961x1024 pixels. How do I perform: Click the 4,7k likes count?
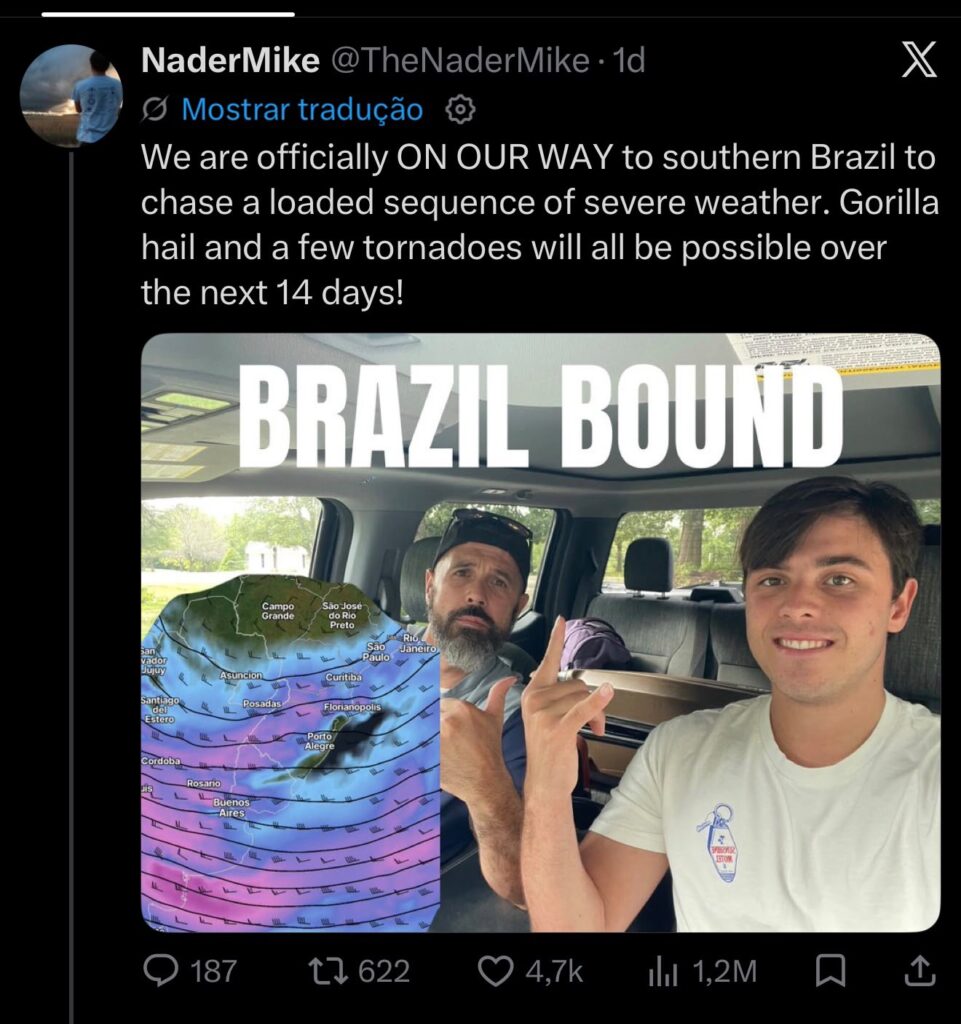point(554,972)
